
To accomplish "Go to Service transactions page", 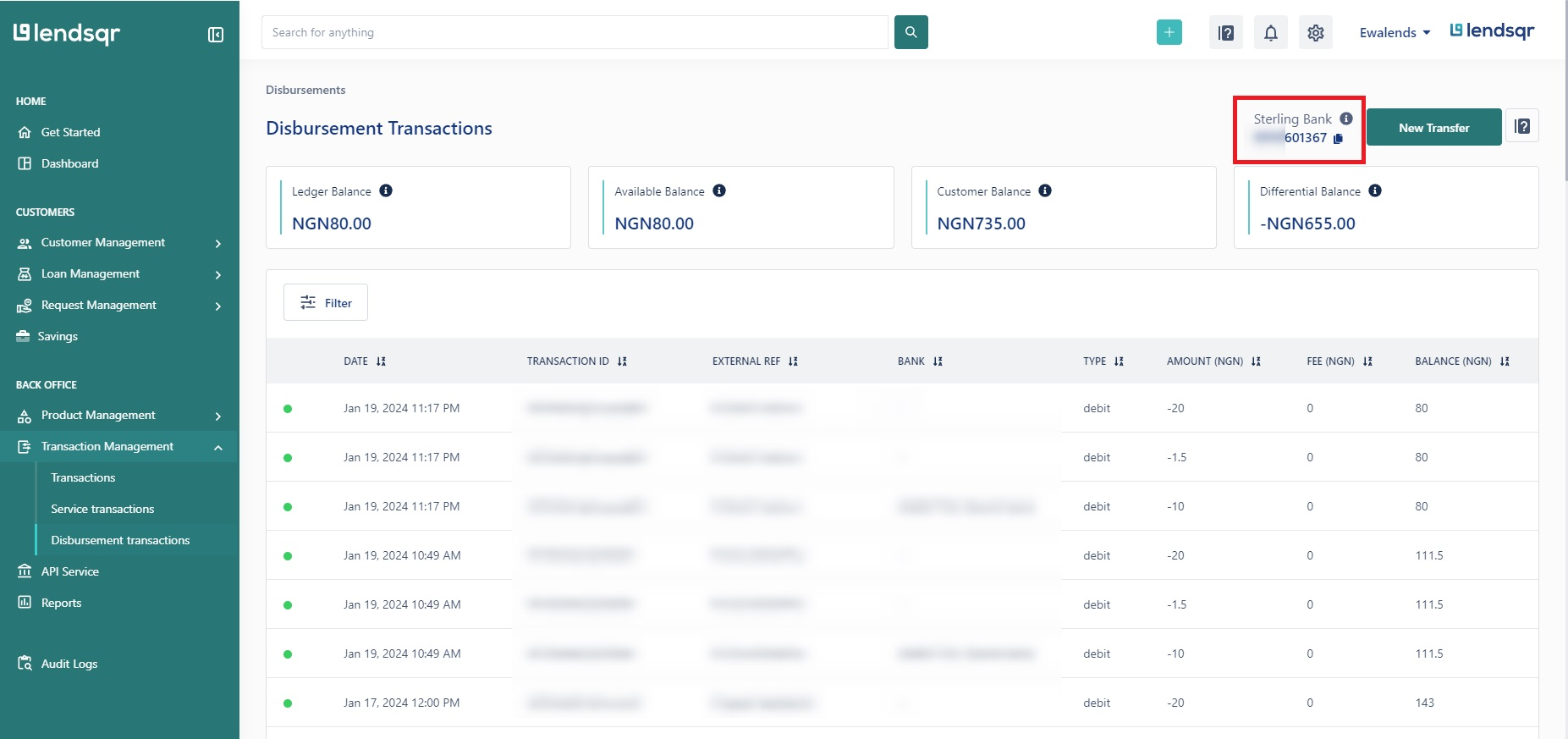I will coord(102,509).
